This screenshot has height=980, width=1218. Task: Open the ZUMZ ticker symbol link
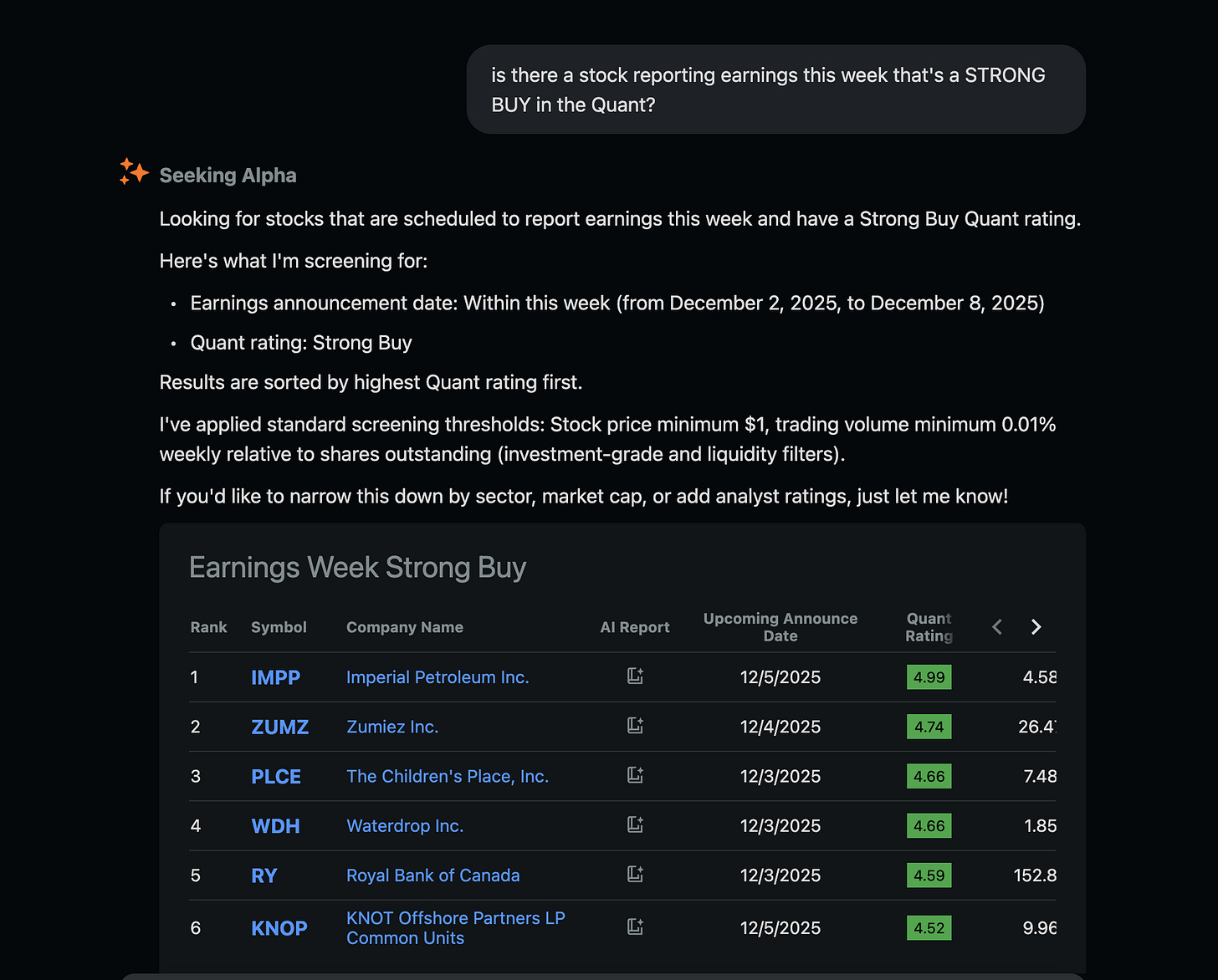(x=279, y=727)
